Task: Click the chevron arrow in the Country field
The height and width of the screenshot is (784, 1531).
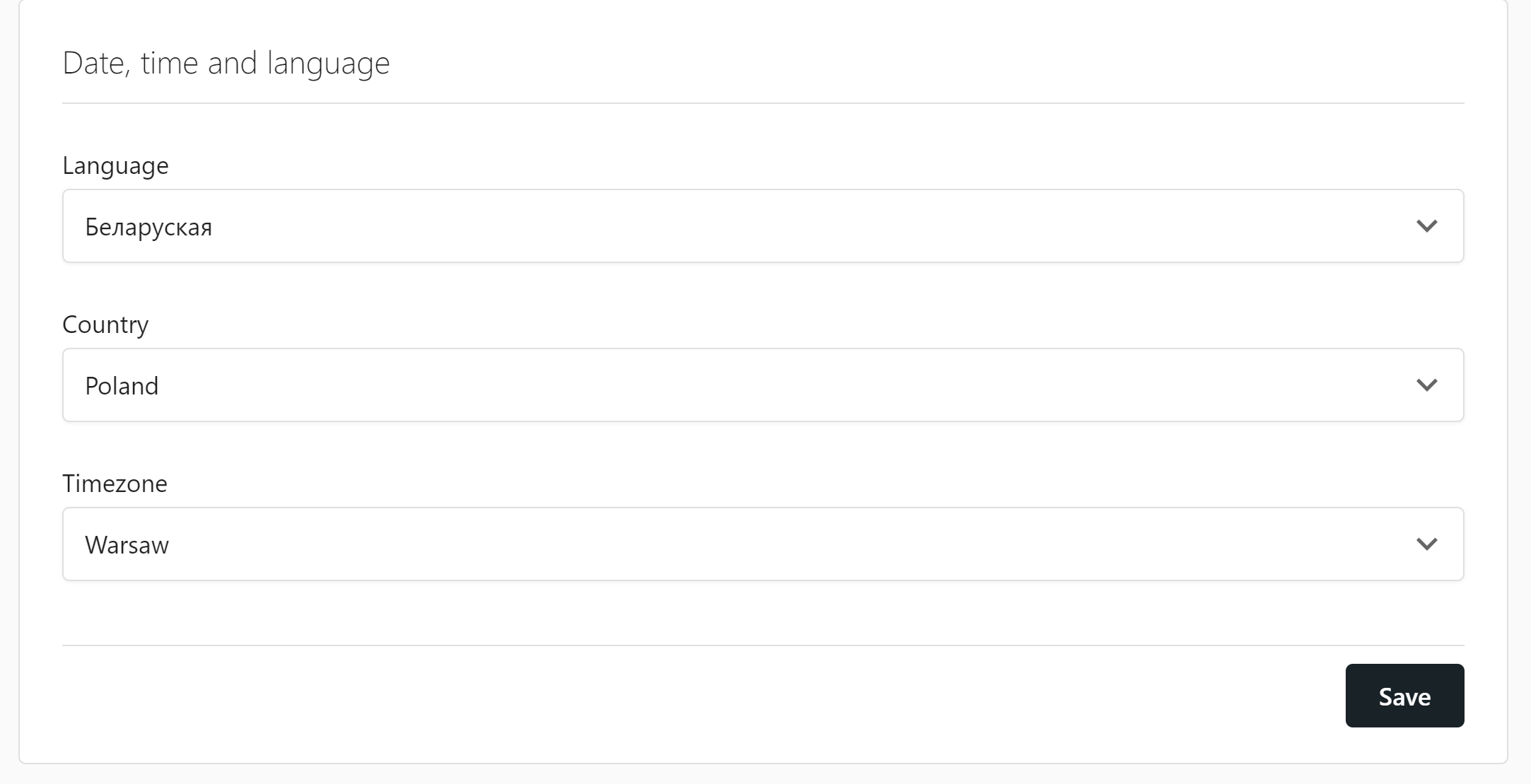Action: click(x=1426, y=385)
